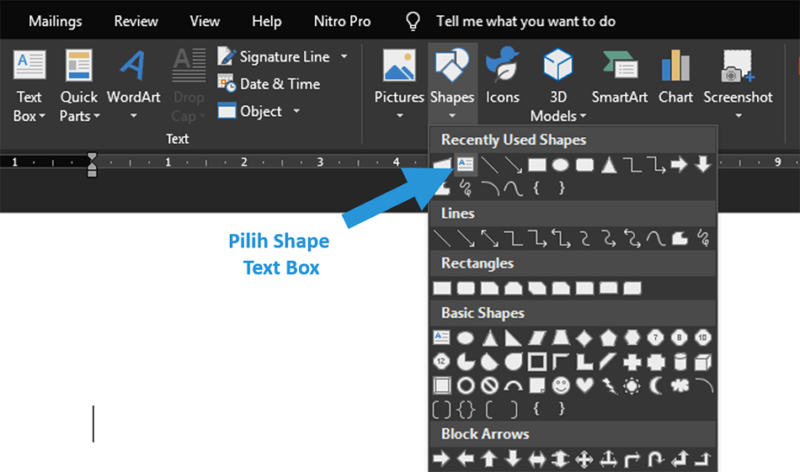Pick the quad arrow under Block Arrows
The height and width of the screenshot is (472, 800).
pyautogui.click(x=584, y=459)
